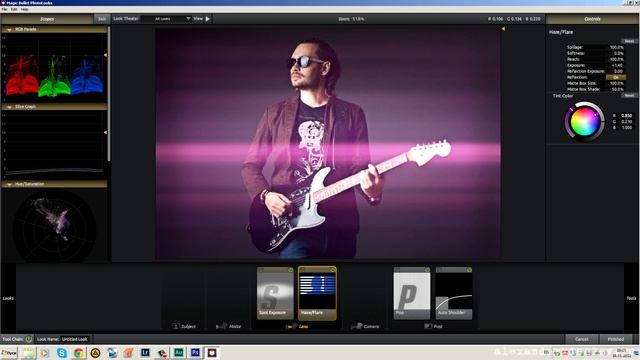Click the Exposure value +1.40
The image size is (640, 360).
pos(616,65)
